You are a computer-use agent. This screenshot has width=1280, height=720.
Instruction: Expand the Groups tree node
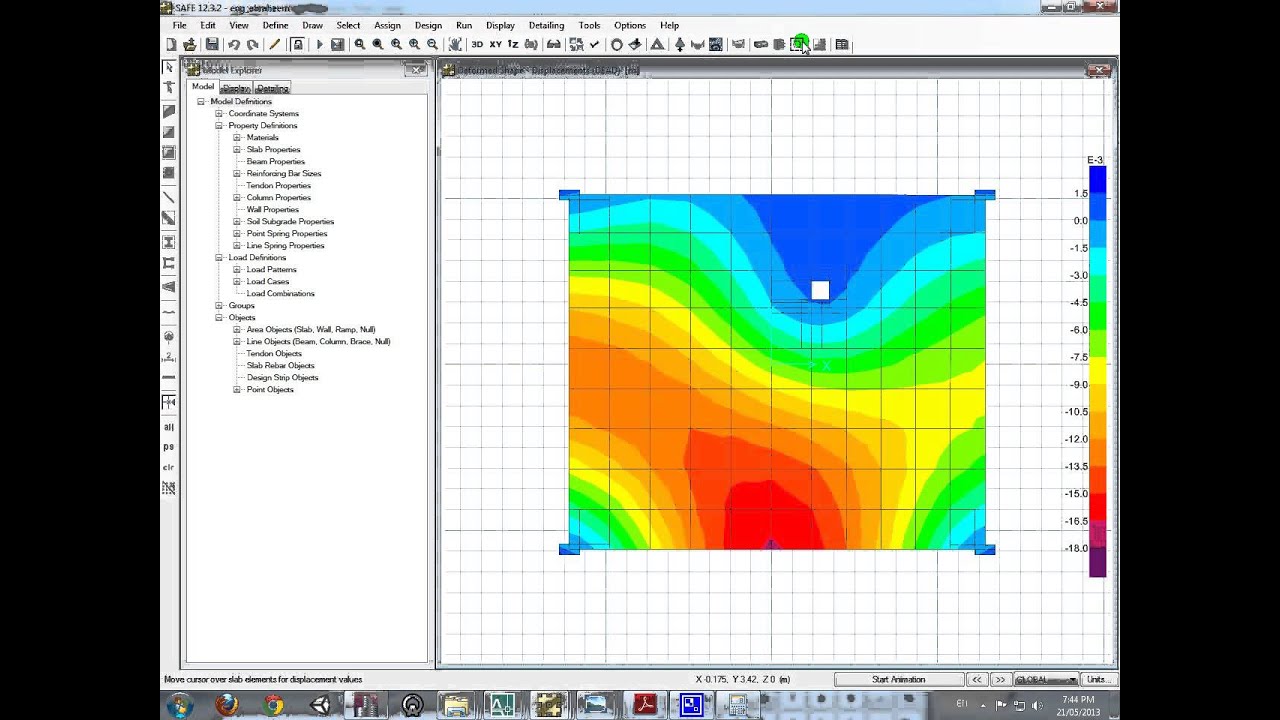(219, 306)
